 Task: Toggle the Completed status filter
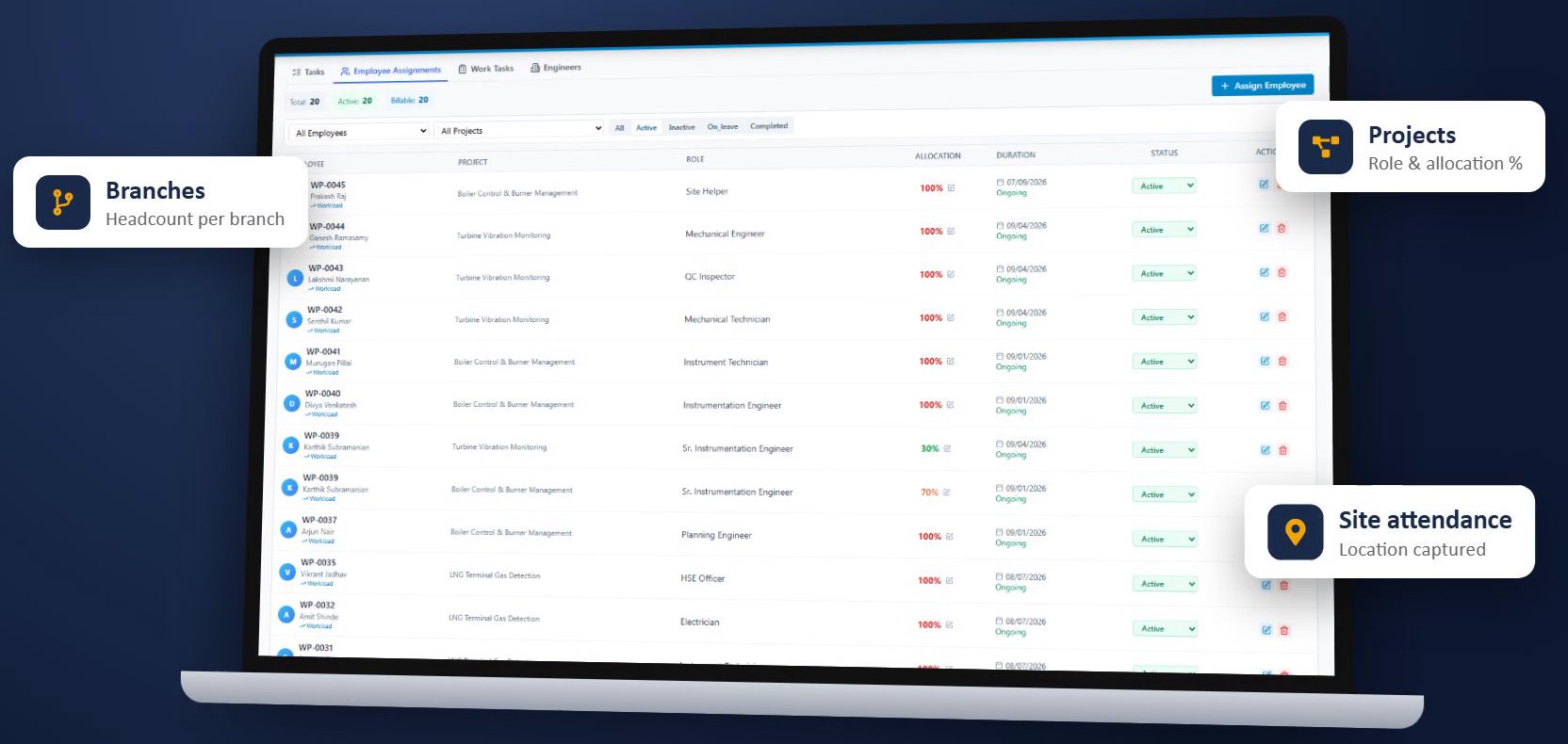click(x=769, y=125)
